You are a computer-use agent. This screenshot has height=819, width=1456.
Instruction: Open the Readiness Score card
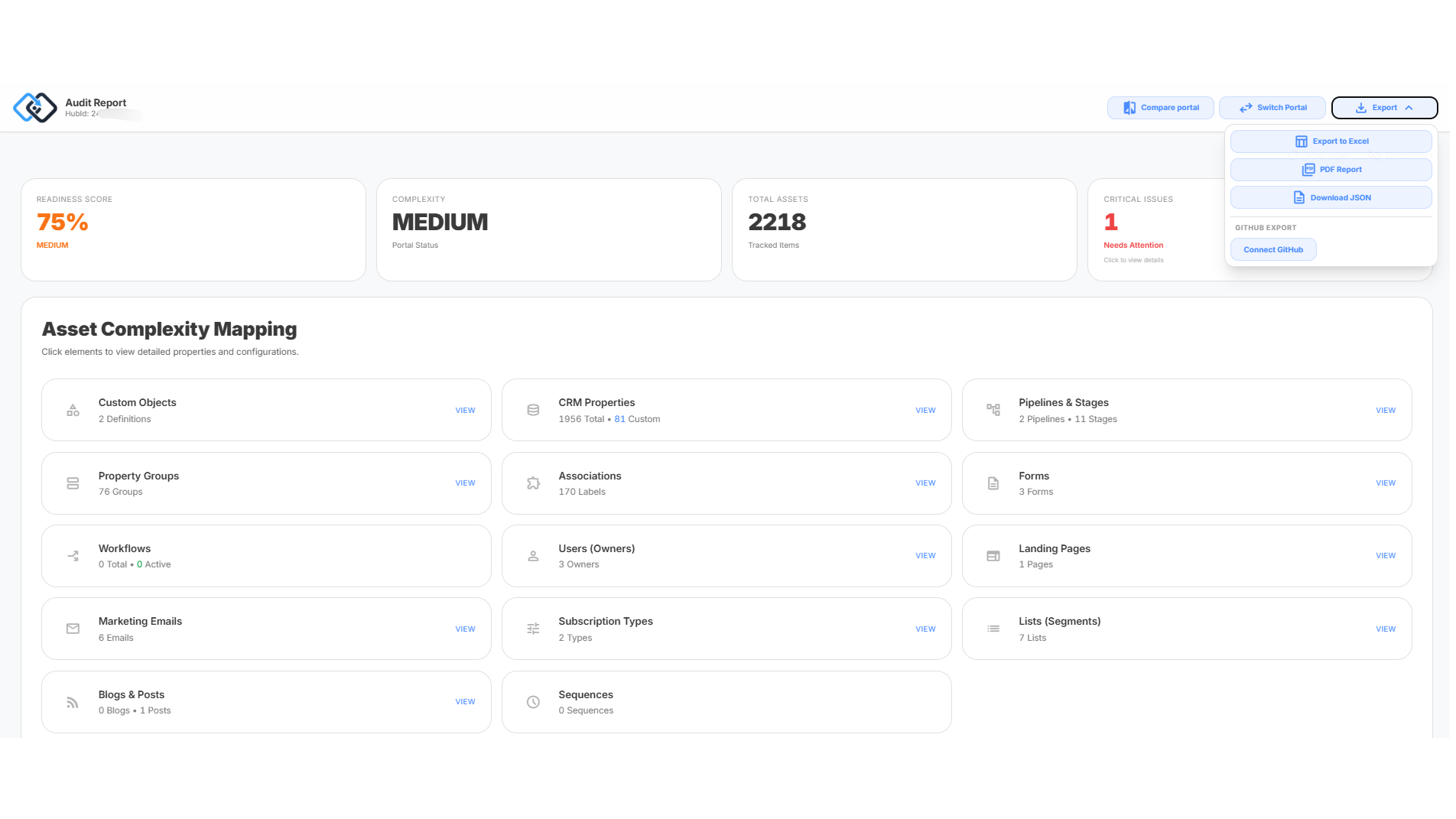(193, 230)
